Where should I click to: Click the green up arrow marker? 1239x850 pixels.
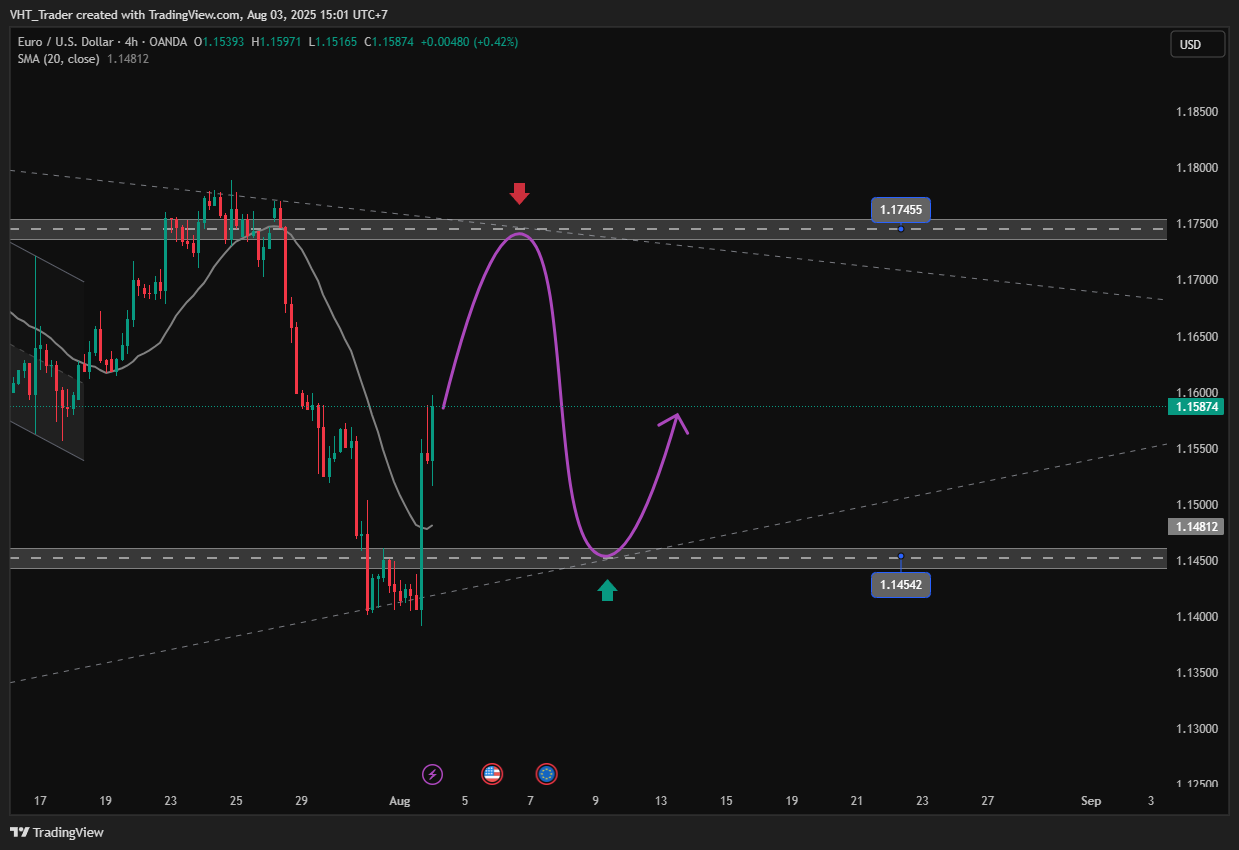[x=607, y=590]
